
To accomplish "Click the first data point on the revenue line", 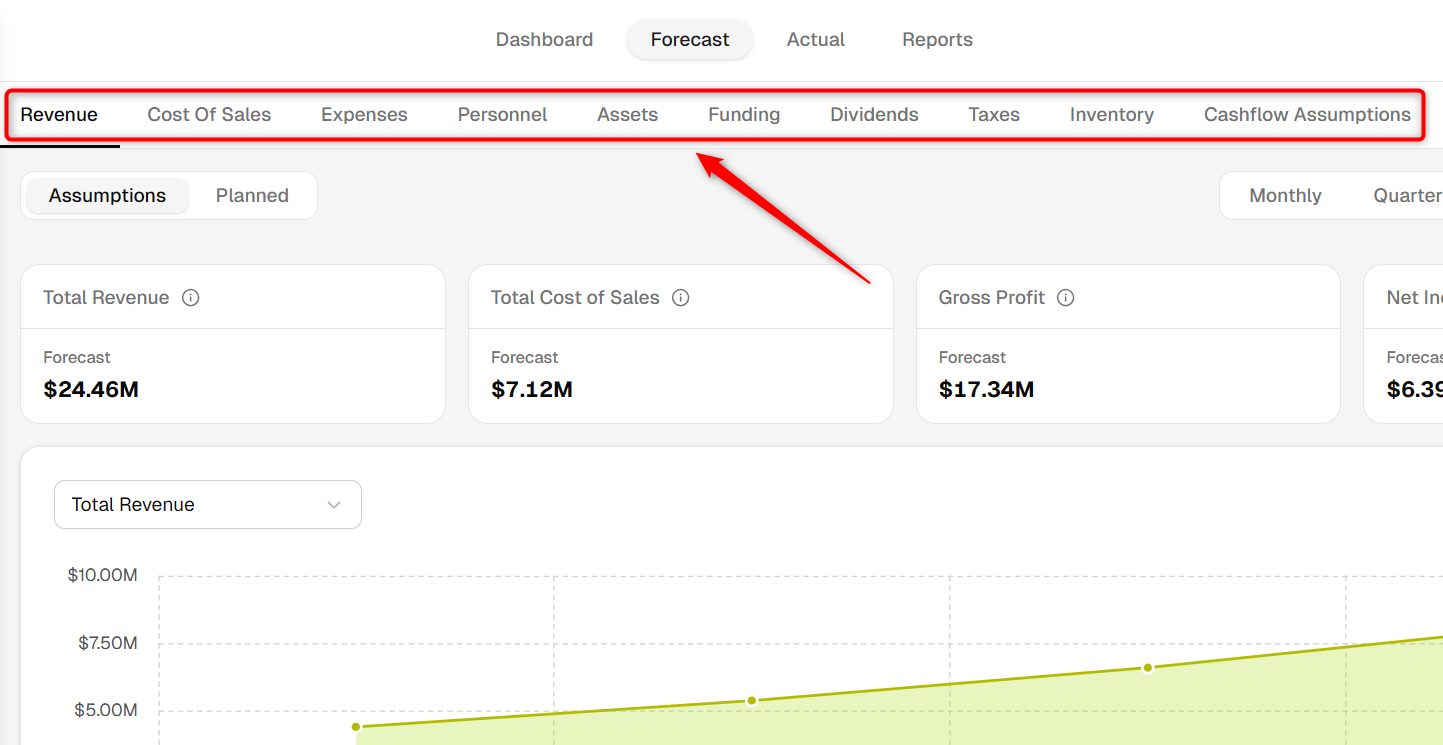I will [356, 727].
